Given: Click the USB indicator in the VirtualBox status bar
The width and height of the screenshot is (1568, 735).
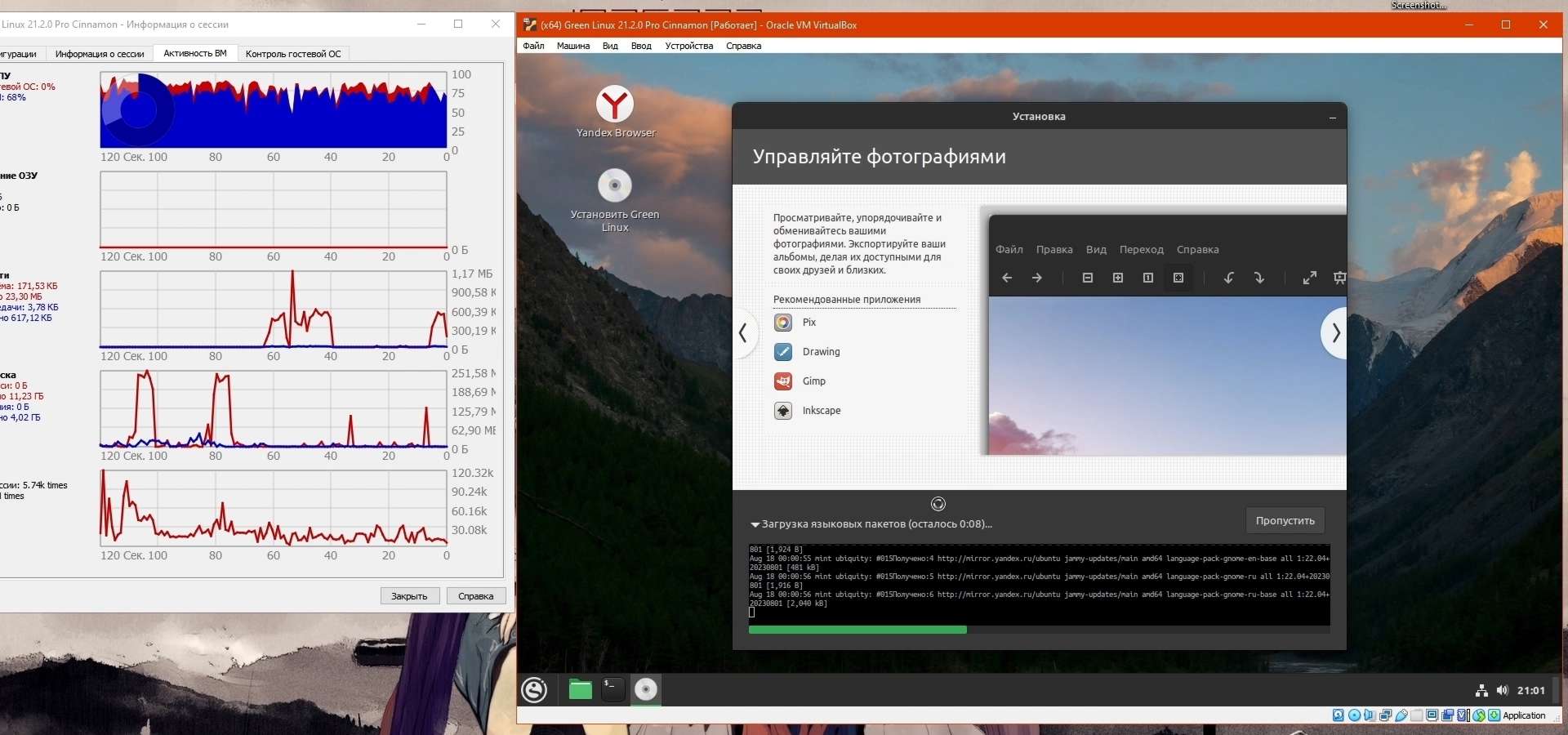Looking at the screenshot, I should (x=1401, y=715).
